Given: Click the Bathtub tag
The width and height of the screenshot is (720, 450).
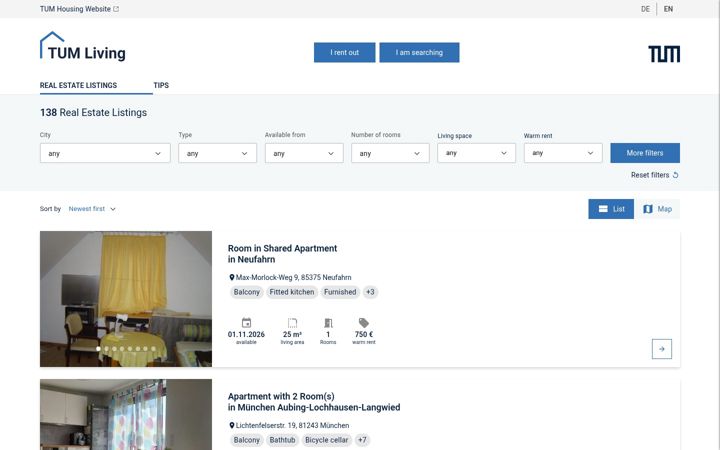Looking at the screenshot, I should (282, 440).
